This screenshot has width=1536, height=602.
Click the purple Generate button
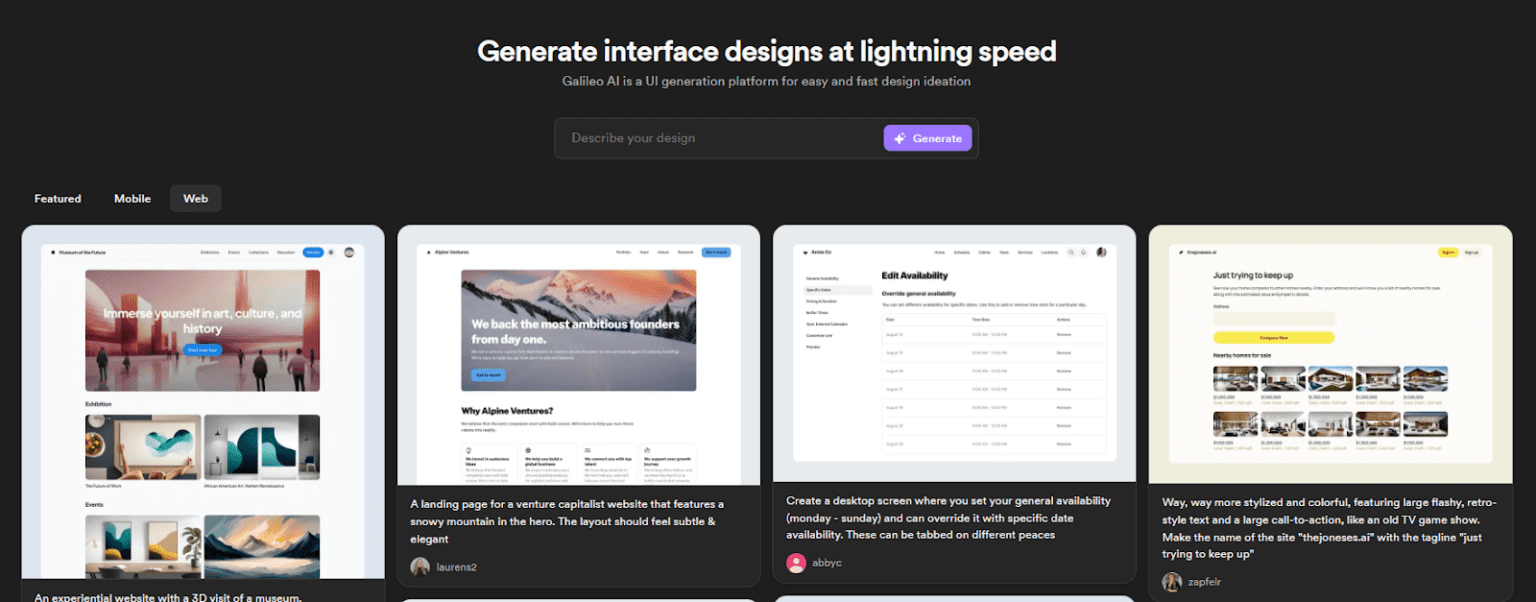point(928,138)
